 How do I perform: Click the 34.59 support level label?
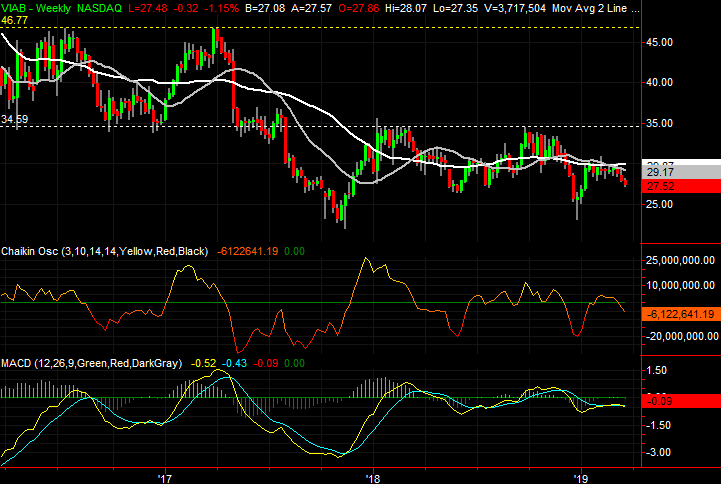[x=14, y=119]
